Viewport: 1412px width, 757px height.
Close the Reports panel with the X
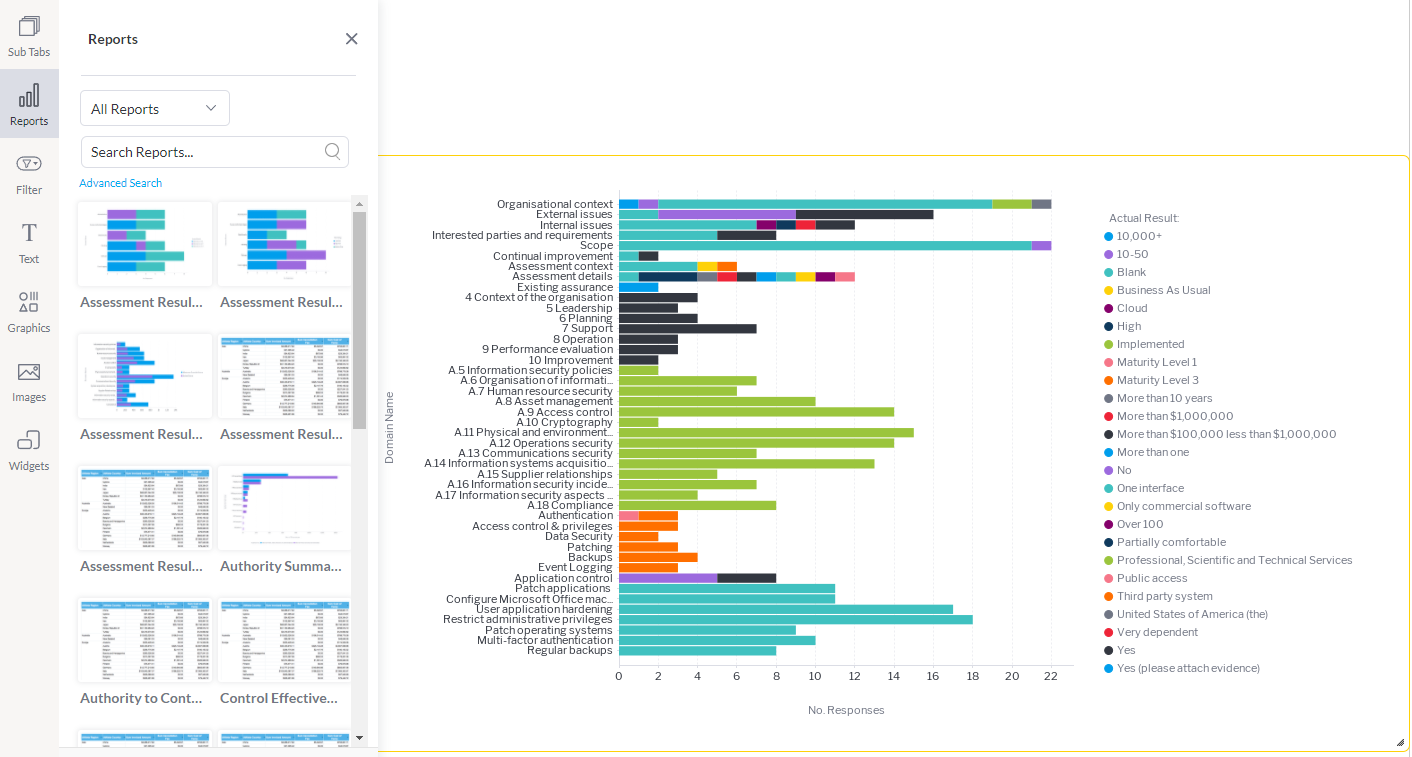point(351,39)
